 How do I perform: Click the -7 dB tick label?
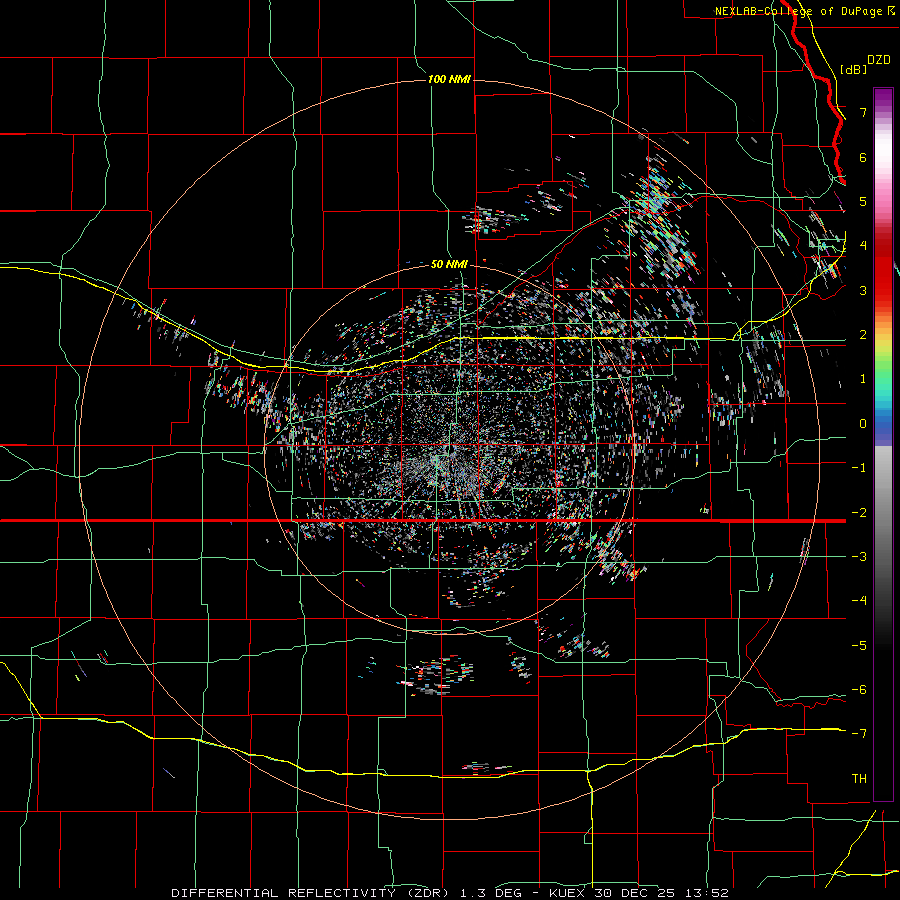coord(859,734)
